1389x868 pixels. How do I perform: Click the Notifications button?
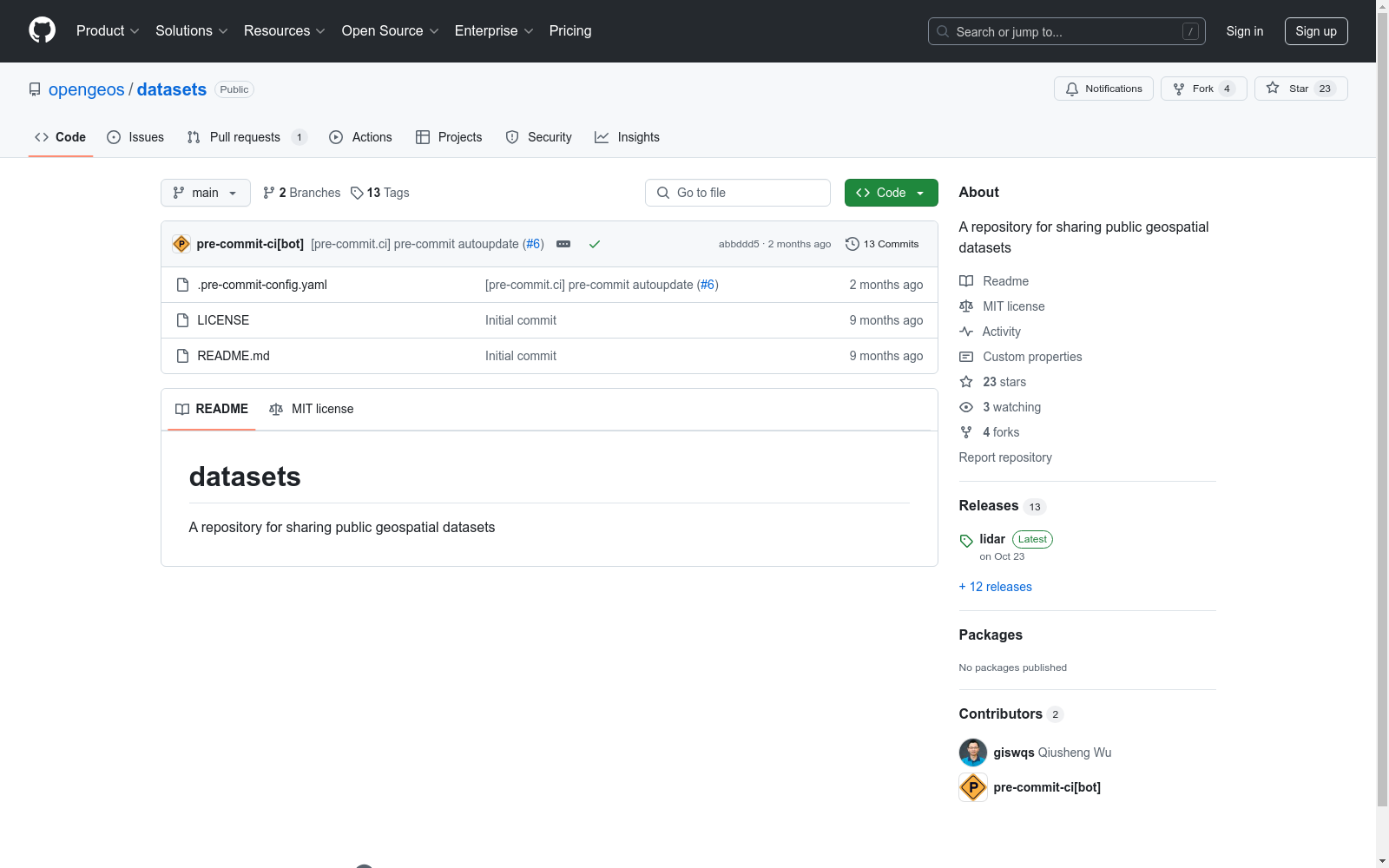pyautogui.click(x=1103, y=89)
